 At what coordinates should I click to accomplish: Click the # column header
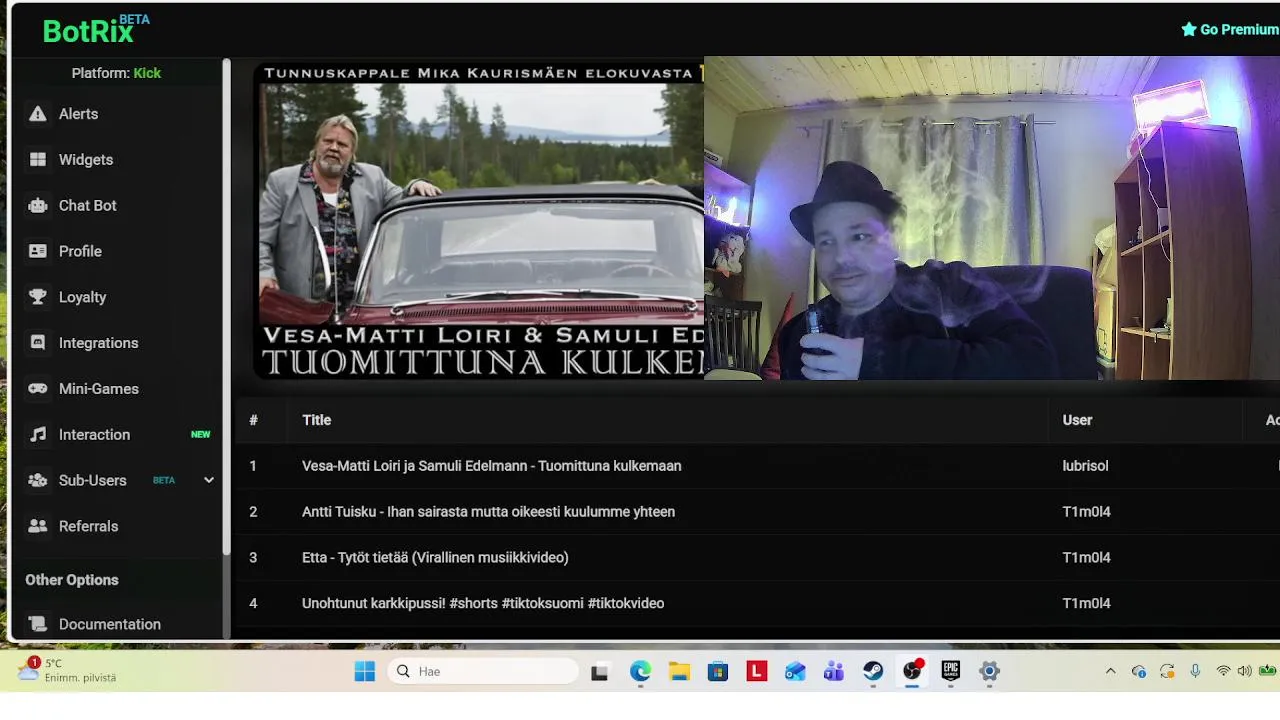[x=253, y=420]
